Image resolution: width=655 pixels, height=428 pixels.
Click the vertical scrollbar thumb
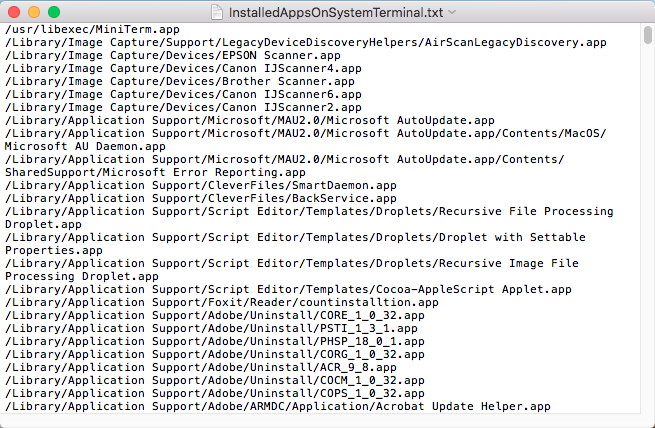point(647,34)
